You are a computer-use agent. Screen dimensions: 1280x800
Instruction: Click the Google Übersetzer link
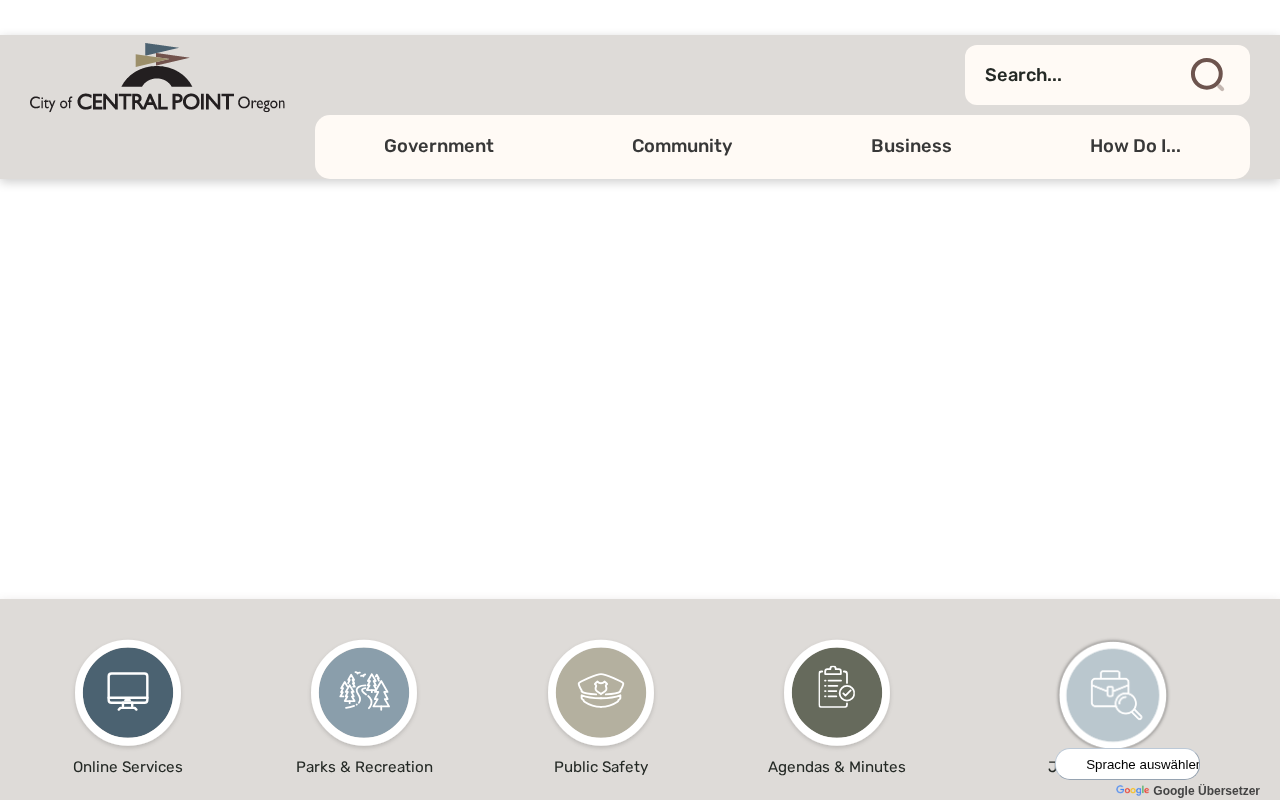pos(1188,791)
